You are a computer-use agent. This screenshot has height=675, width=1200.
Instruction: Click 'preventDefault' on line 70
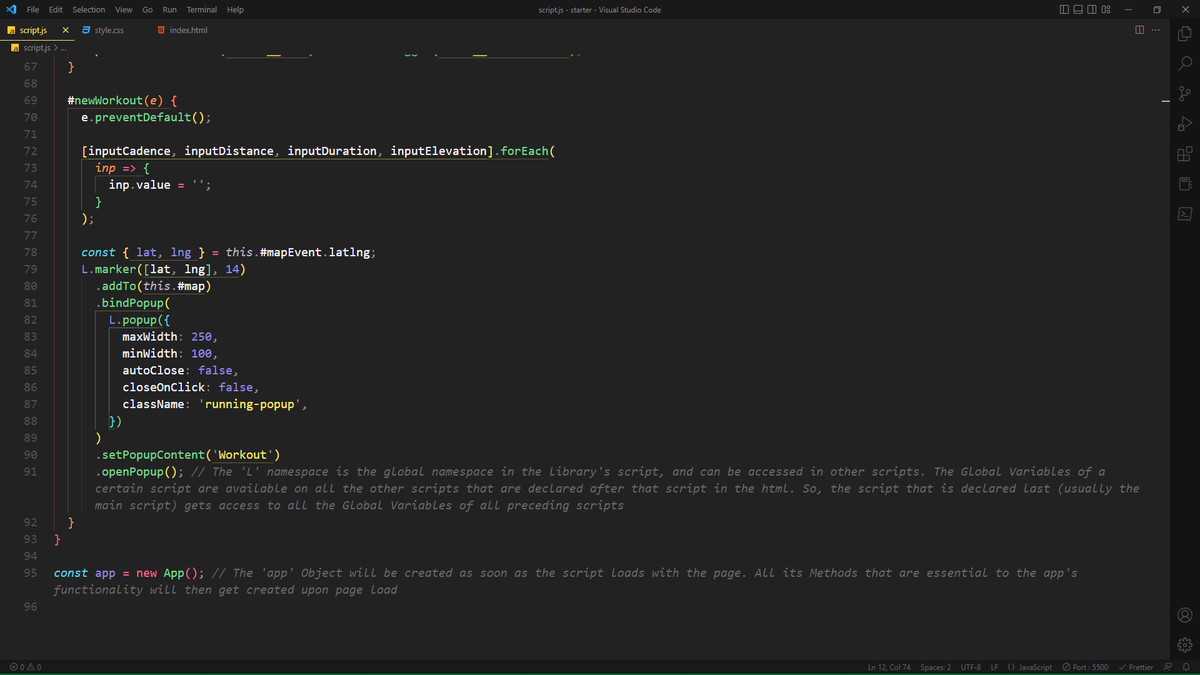[x=143, y=118]
